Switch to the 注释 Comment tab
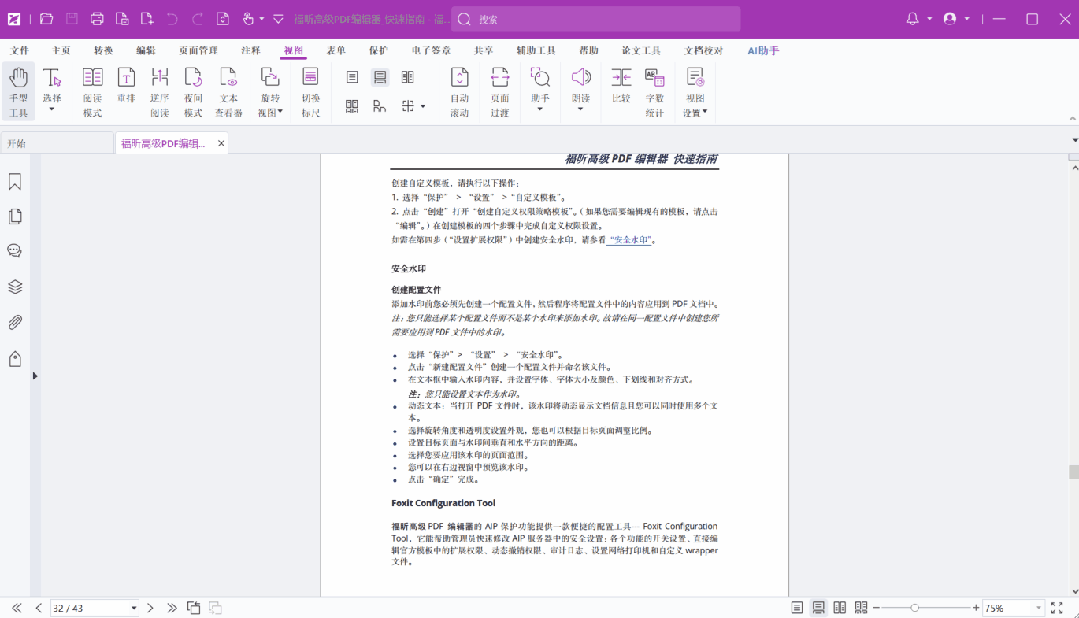Viewport: 1079px width, 618px height. [x=250, y=50]
